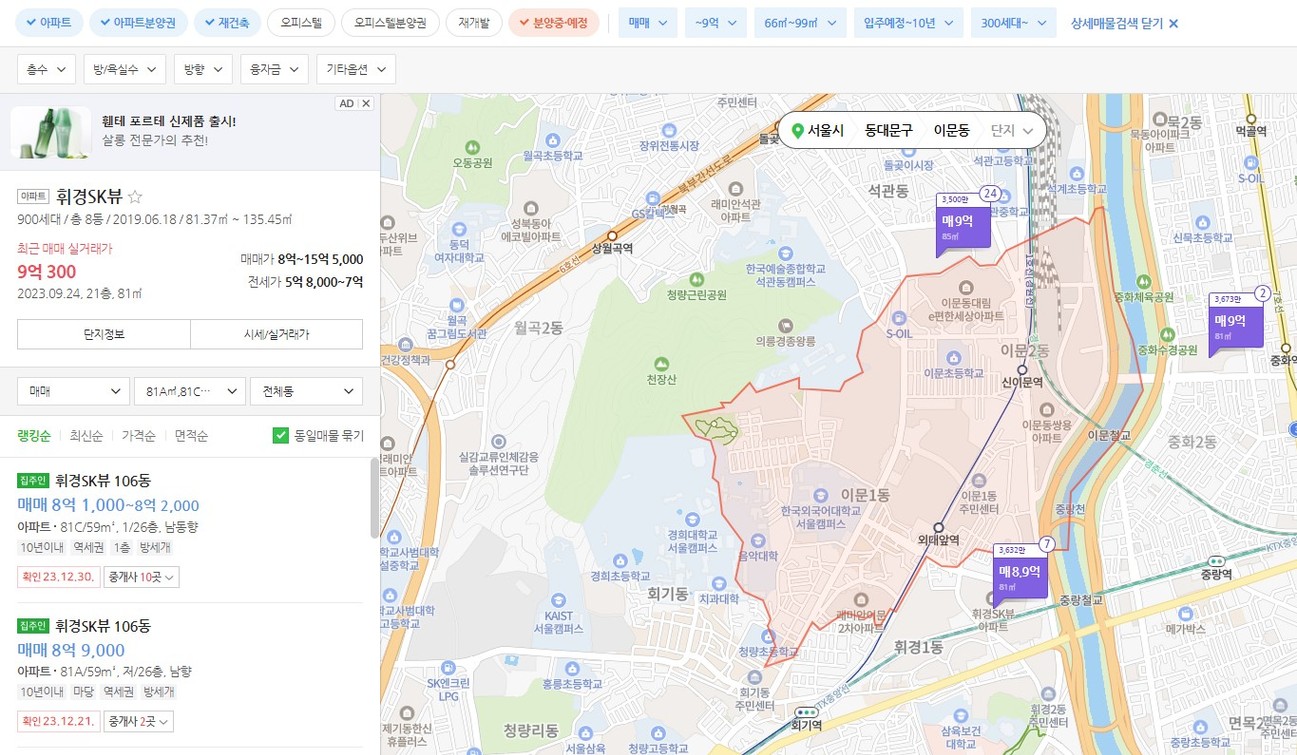The height and width of the screenshot is (755, 1297).
Task: Click the 매9억 81㎡ map marker near 중화수경공원
Action: tap(1236, 326)
